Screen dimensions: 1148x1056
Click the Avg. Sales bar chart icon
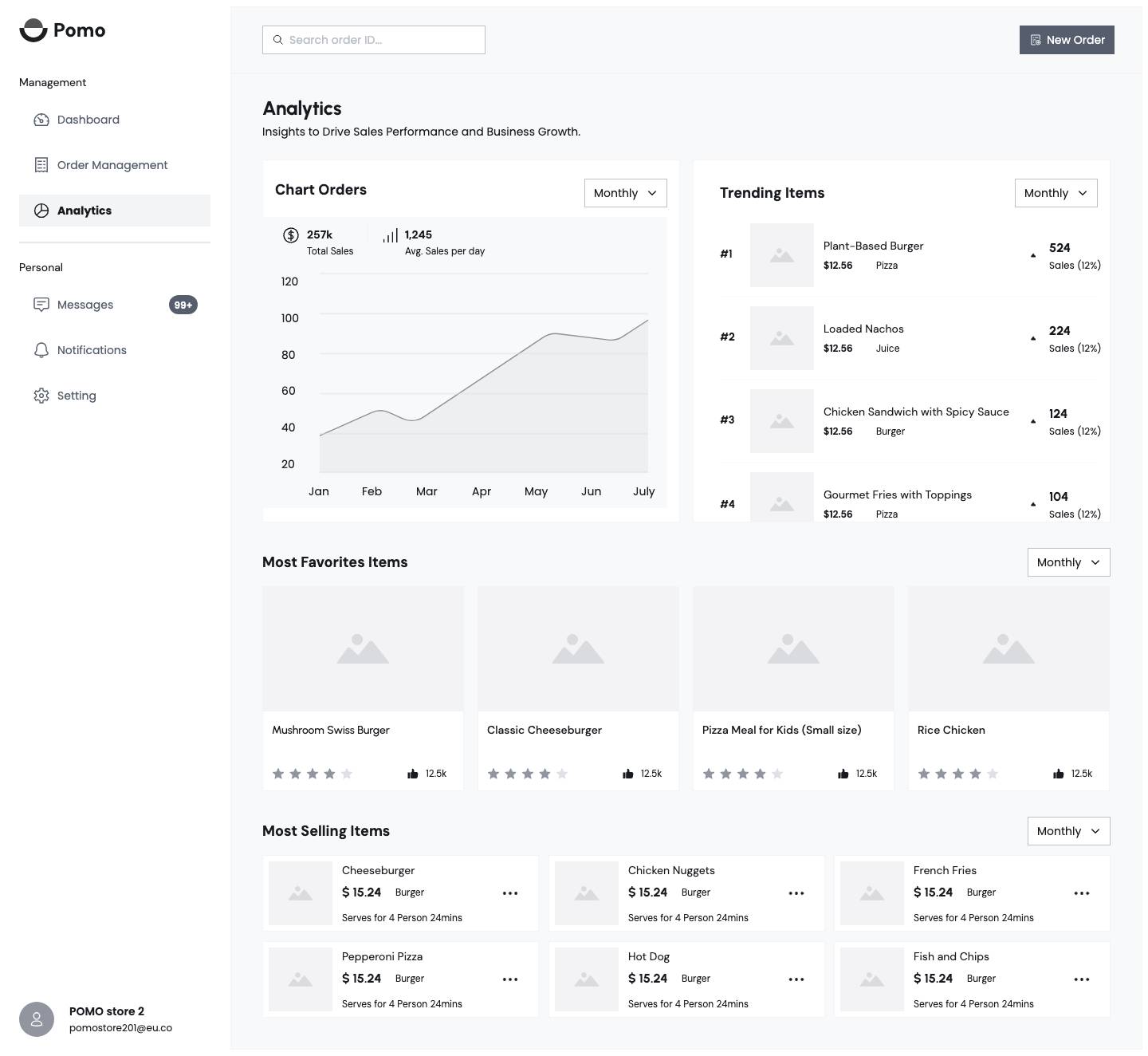pyautogui.click(x=391, y=235)
